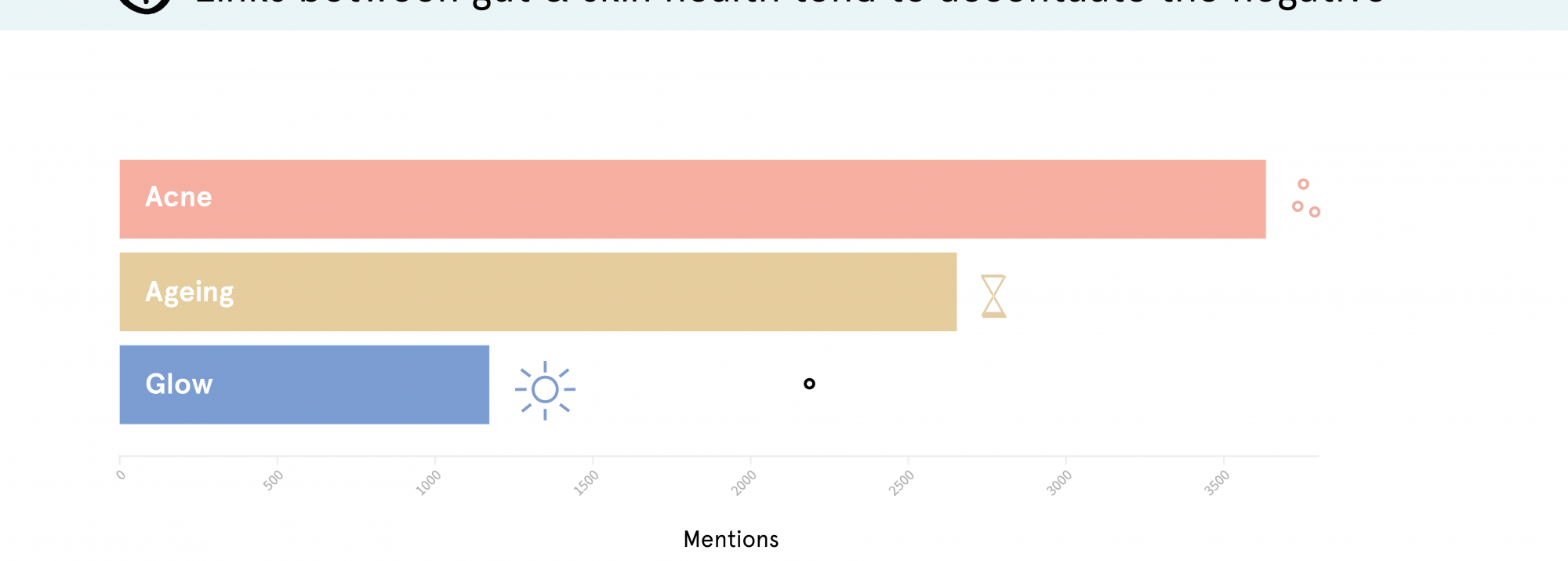The height and width of the screenshot is (561, 1568).
Task: Click the hourglass icon beside Ageing bar
Action: pyautogui.click(x=993, y=296)
